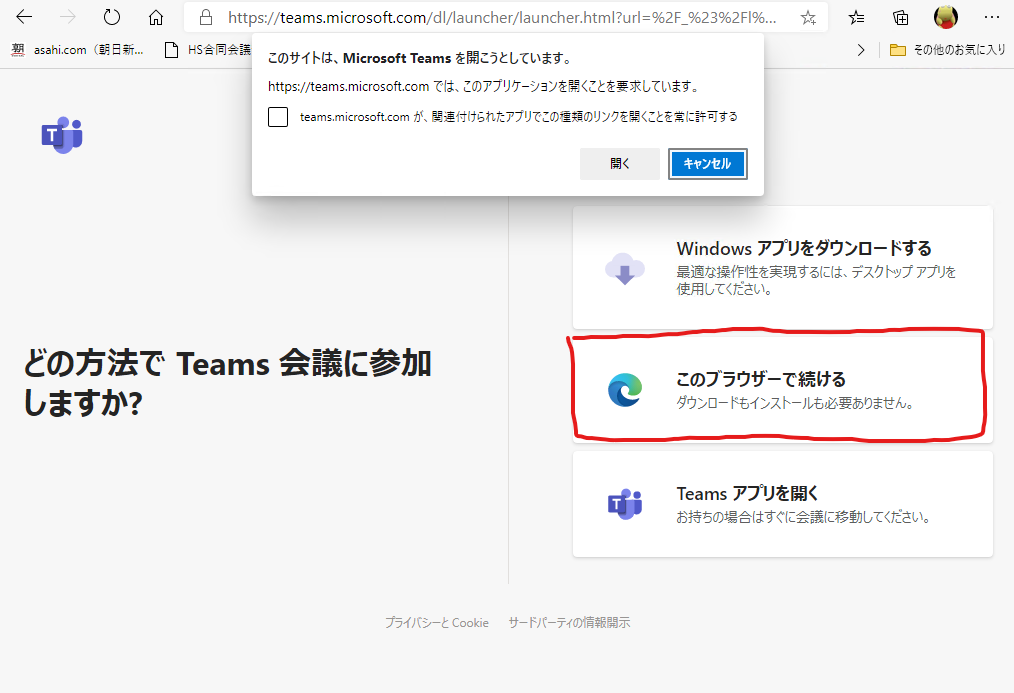Image resolution: width=1014 pixels, height=693 pixels.
Task: Click the Teams app icon in the bottom card
Action: click(x=624, y=504)
